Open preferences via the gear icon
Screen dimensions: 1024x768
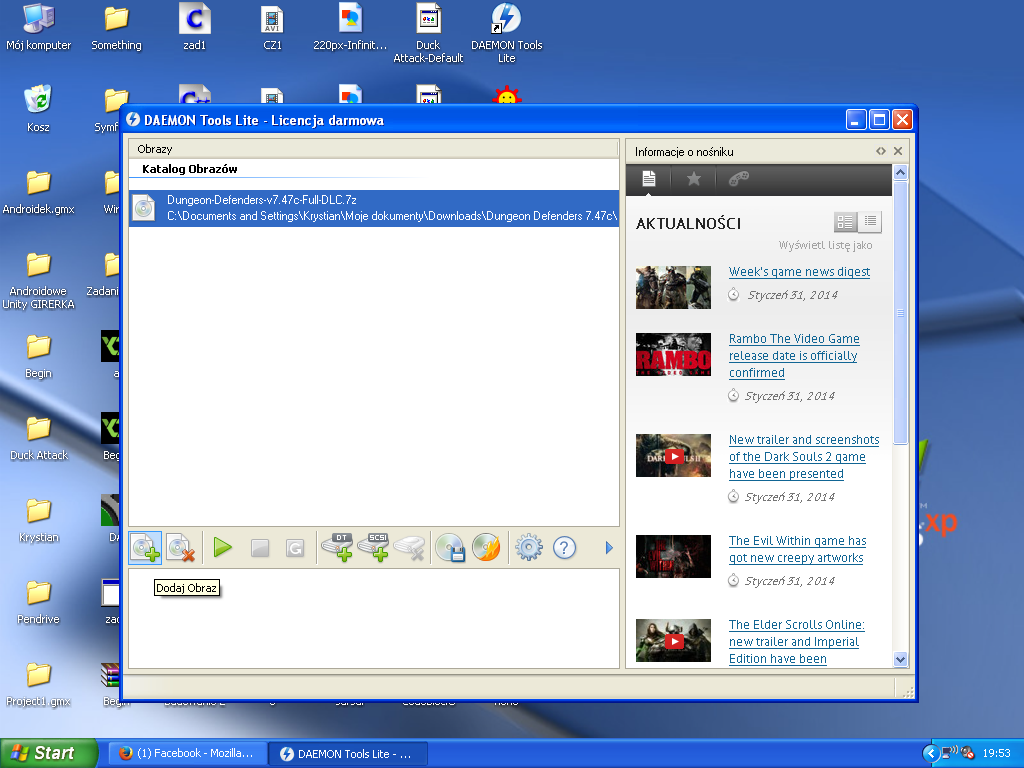528,548
